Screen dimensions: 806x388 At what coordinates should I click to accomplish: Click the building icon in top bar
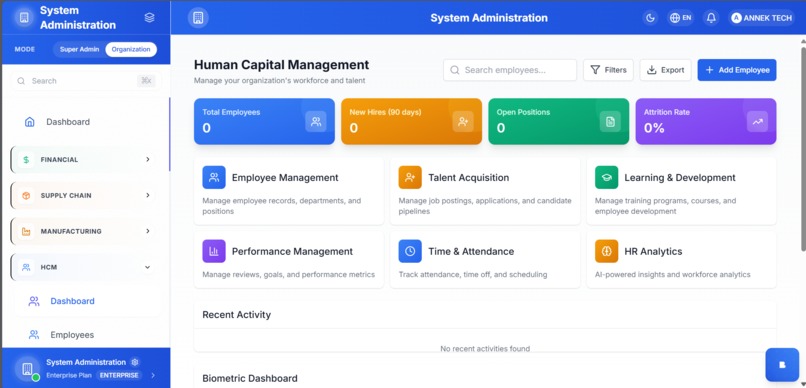198,17
